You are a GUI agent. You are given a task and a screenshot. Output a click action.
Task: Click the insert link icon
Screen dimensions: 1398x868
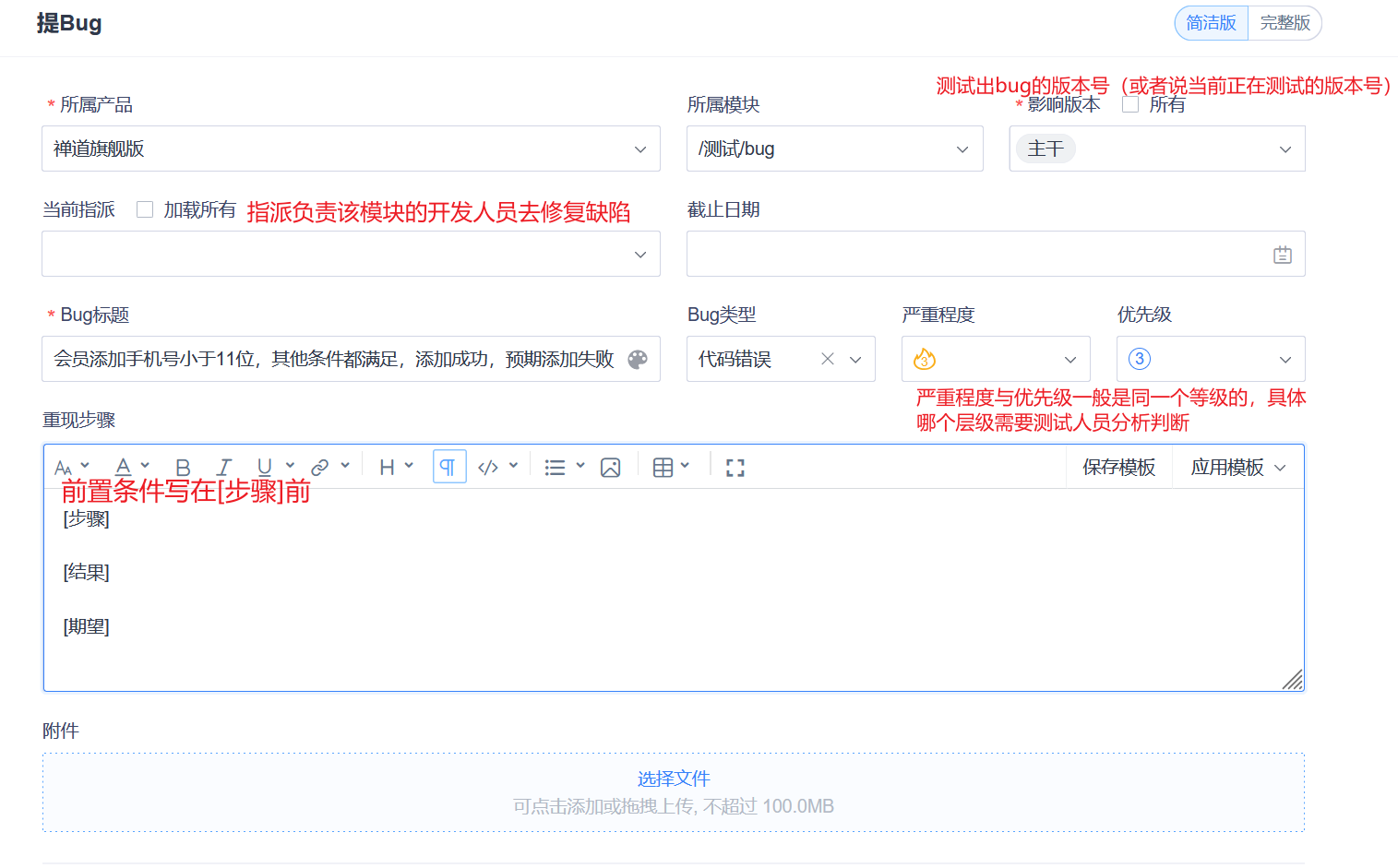click(320, 468)
